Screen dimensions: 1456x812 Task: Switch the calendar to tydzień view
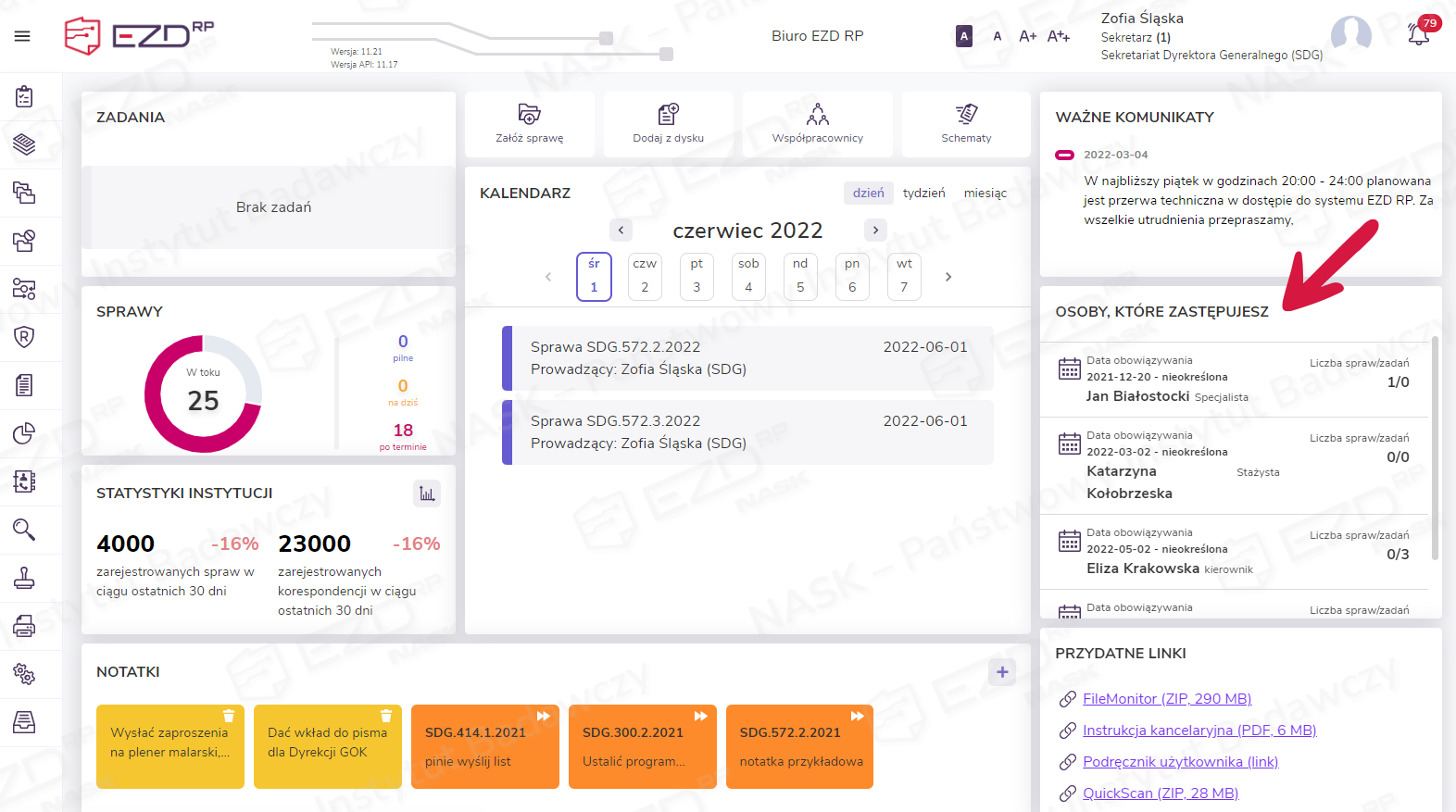point(923,193)
